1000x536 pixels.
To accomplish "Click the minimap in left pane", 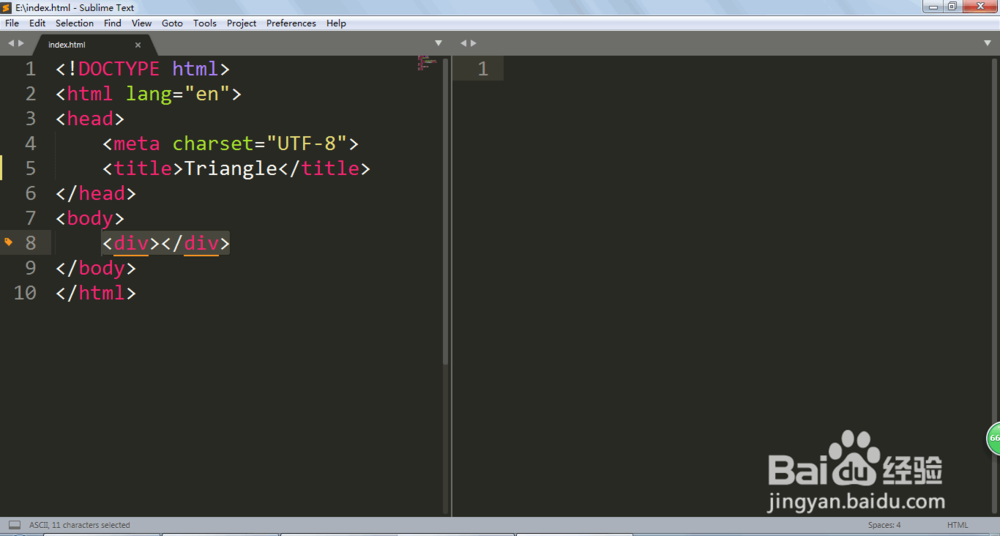I will pyautogui.click(x=427, y=63).
